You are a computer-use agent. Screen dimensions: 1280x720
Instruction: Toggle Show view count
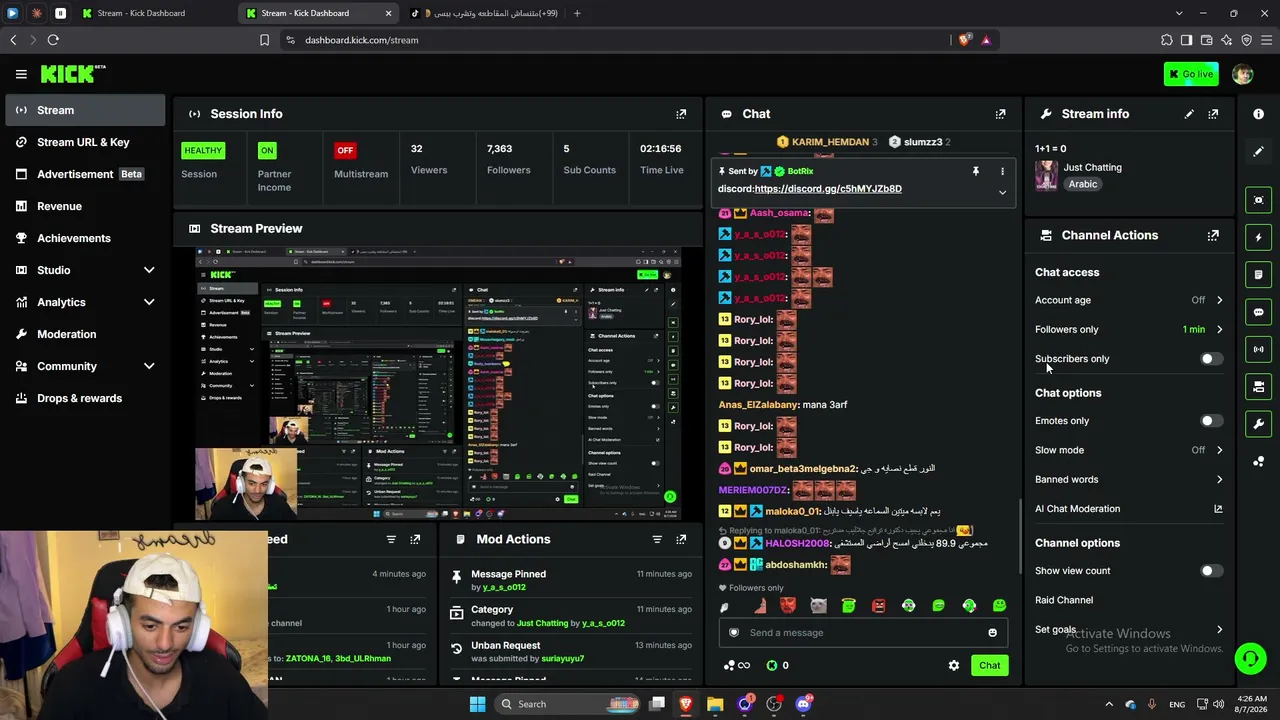pyautogui.click(x=1211, y=571)
